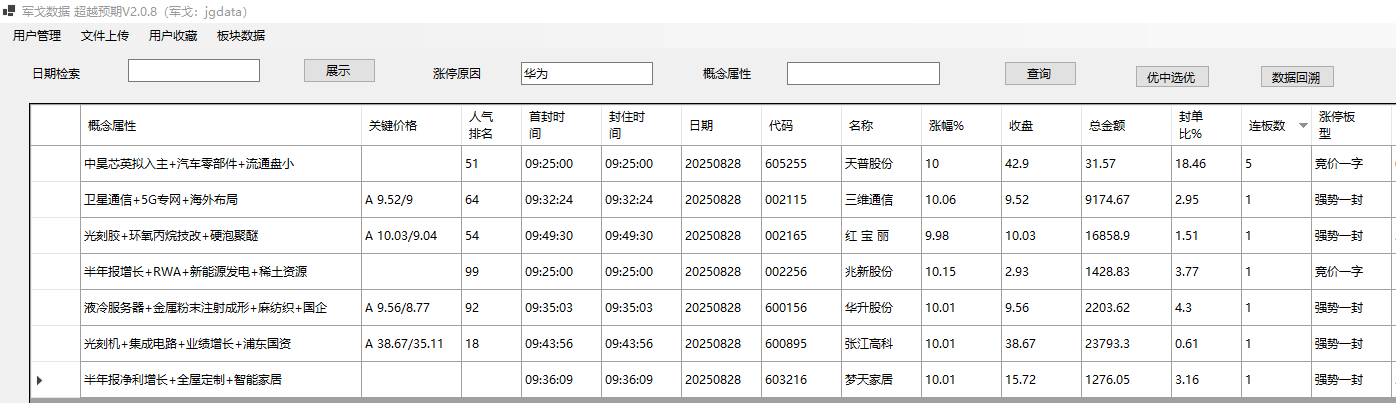Sort by the 人气排名 column header
Image resolution: width=1396 pixels, height=403 pixels.
[480, 126]
